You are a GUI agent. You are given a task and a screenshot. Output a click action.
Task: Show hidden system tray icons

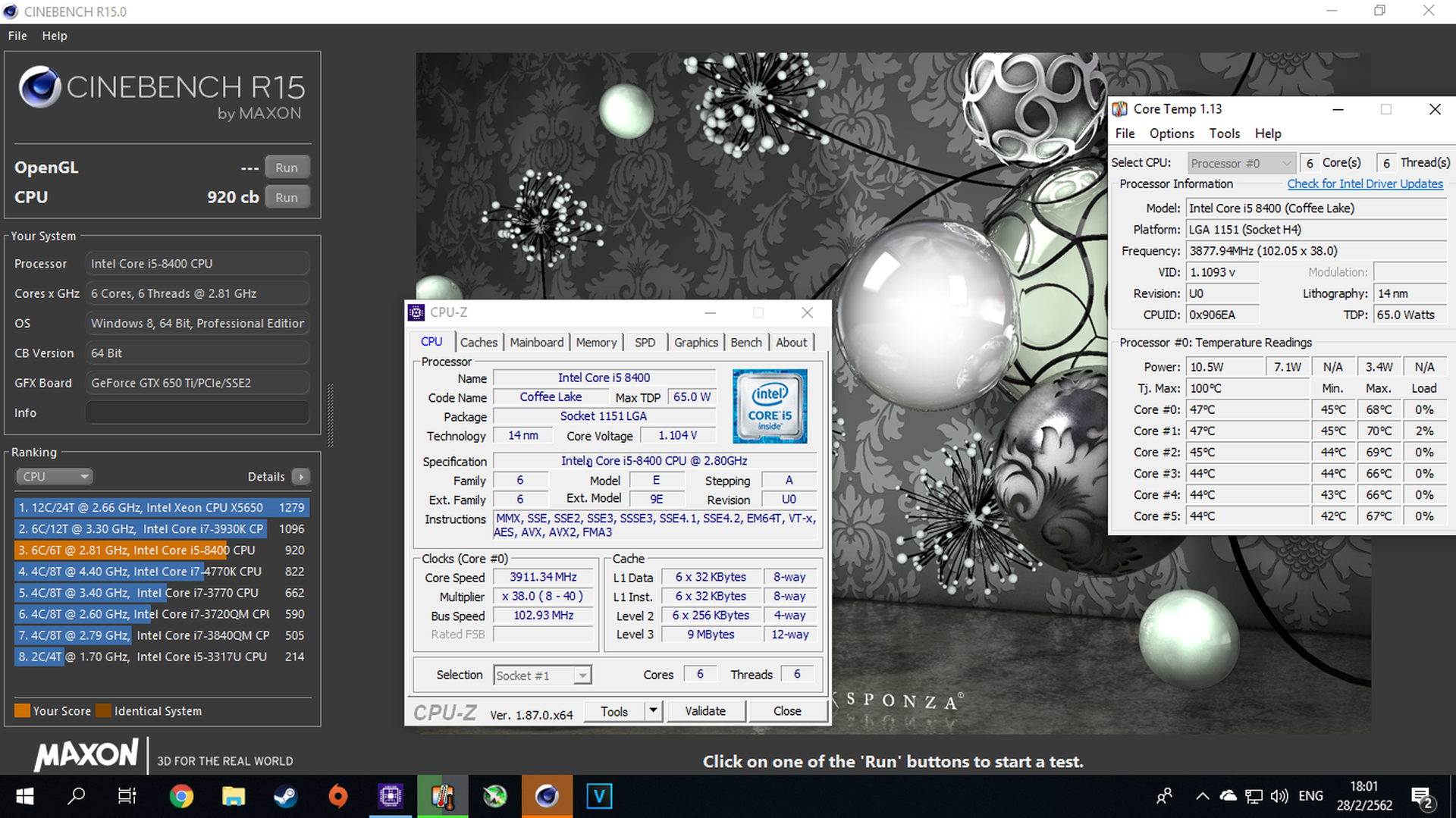[1202, 796]
